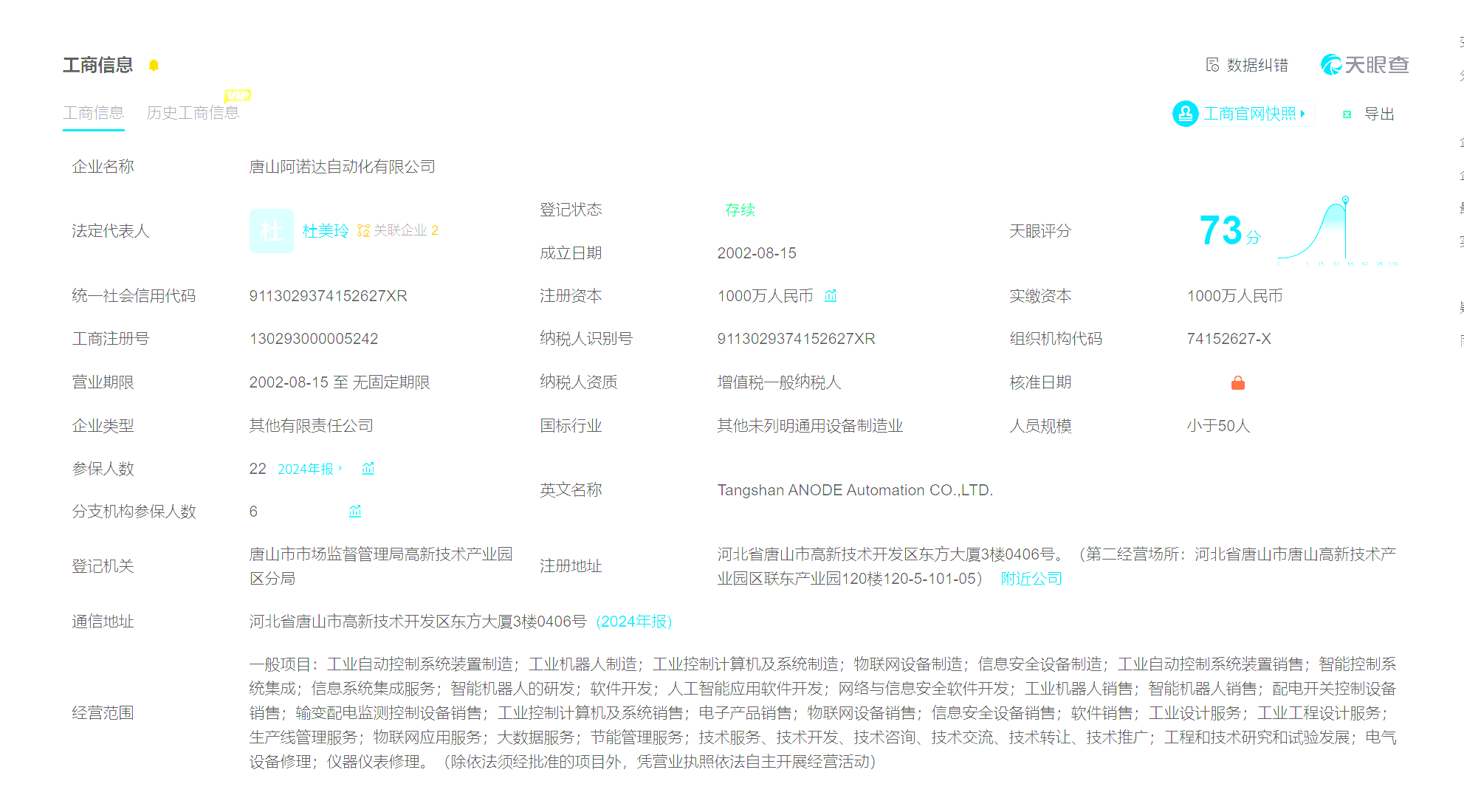This screenshot has height=812, width=1464.
Task: Click the 杜 avatar thumbnail
Action: click(x=271, y=231)
